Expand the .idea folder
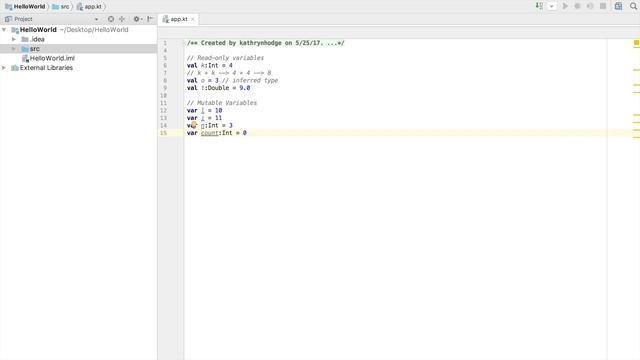The width and height of the screenshot is (640, 360). tap(14, 39)
